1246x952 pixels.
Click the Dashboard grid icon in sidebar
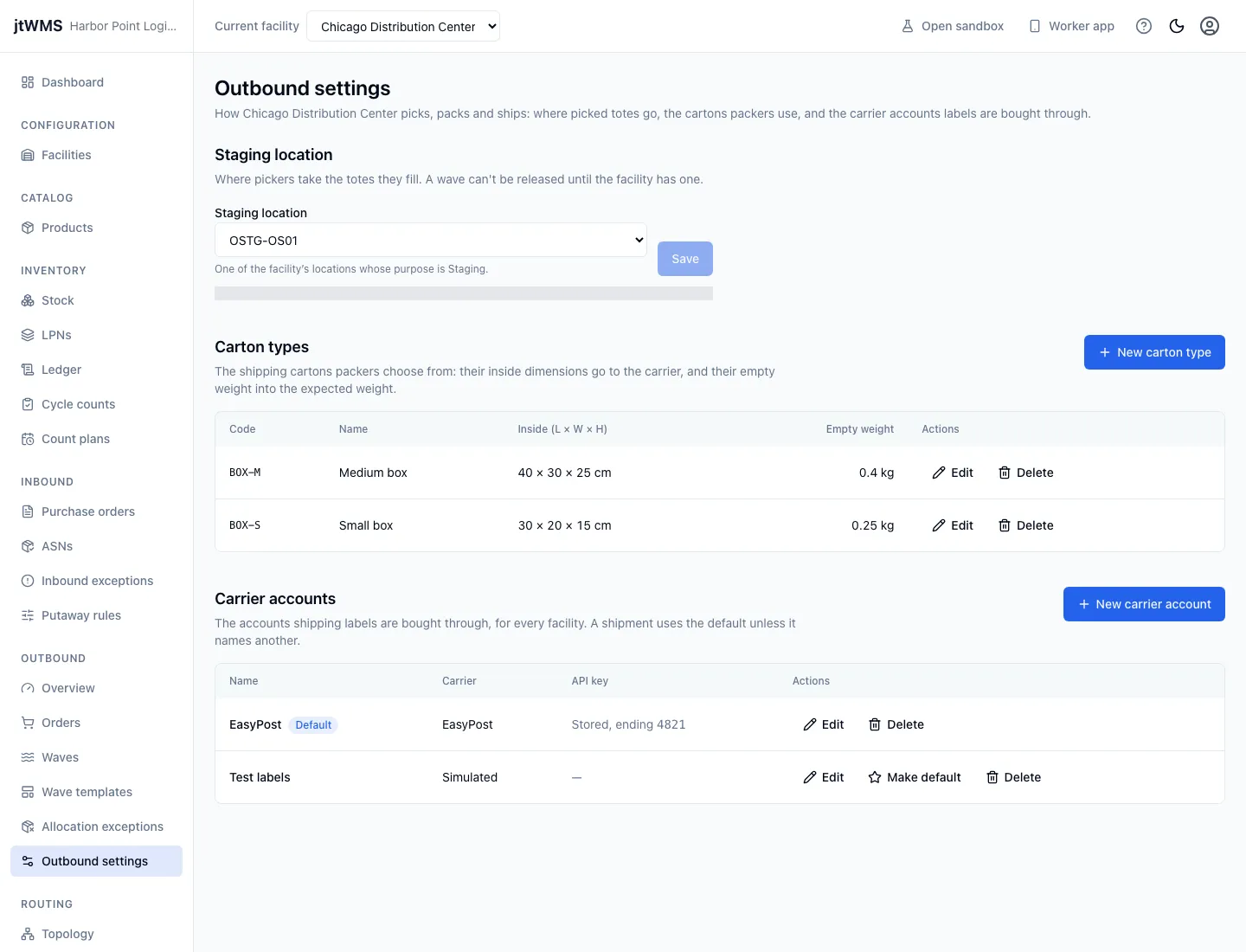[28, 82]
